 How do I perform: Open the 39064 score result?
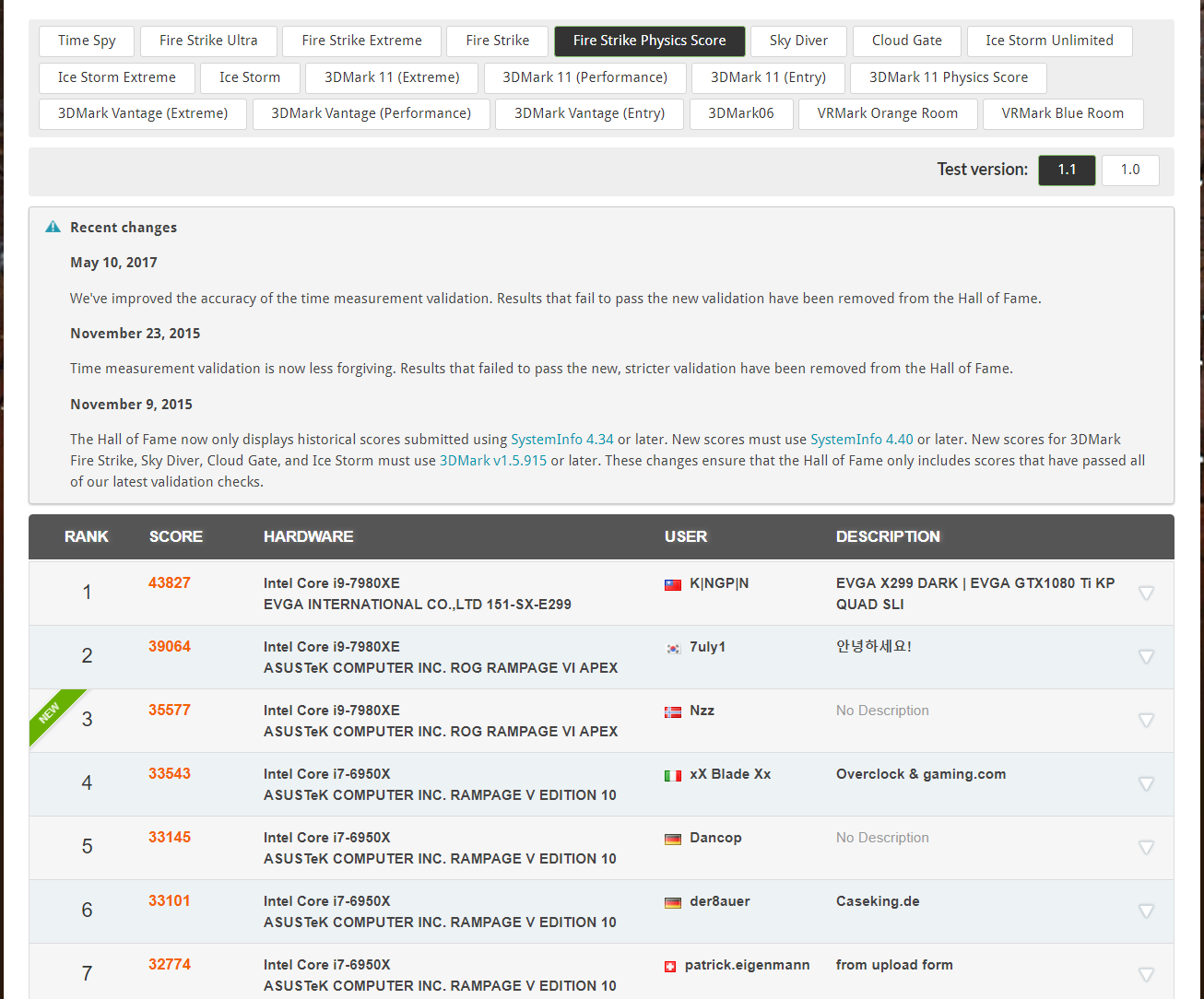(x=170, y=646)
